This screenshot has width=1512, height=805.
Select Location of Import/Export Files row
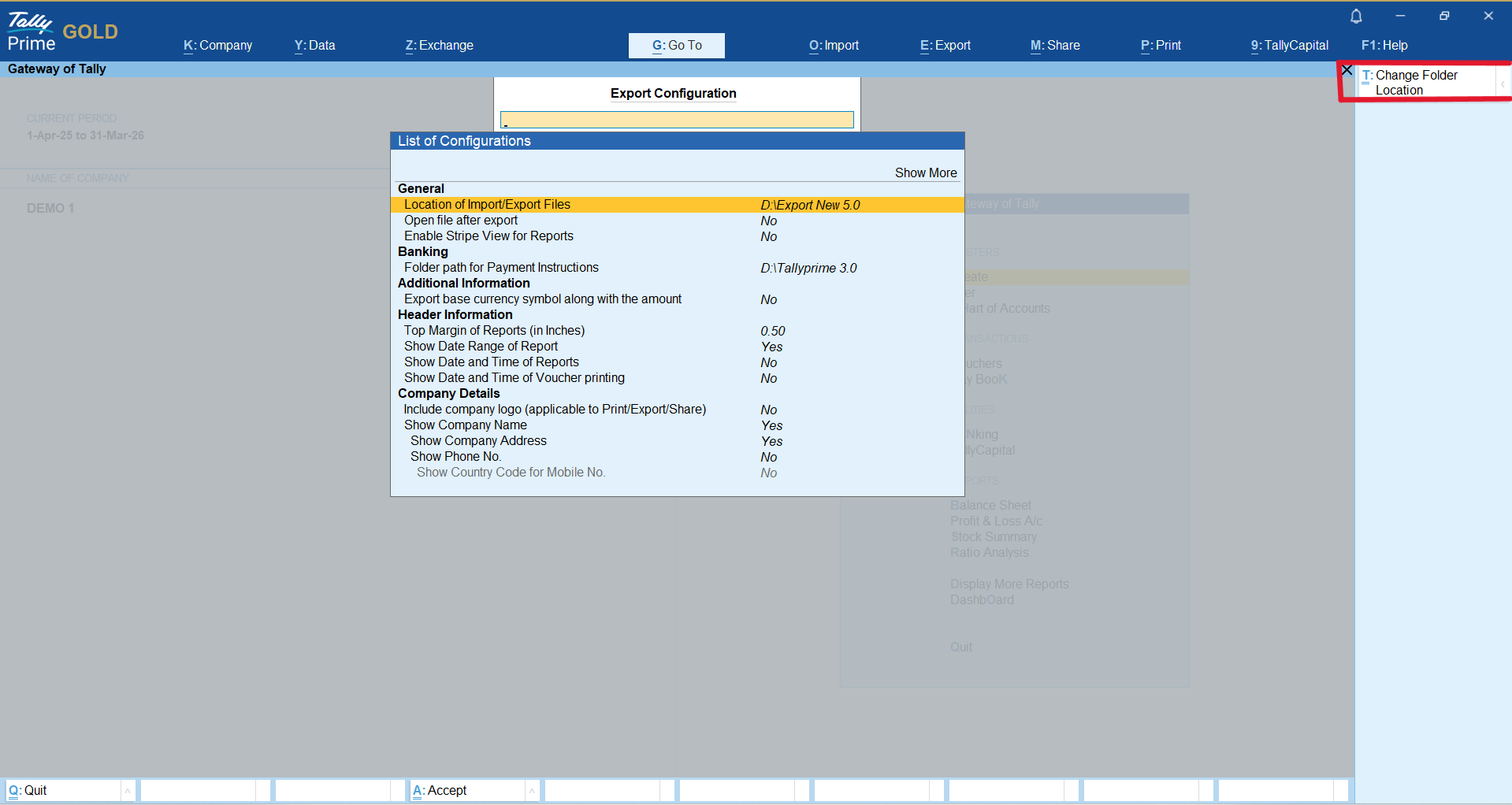point(487,205)
